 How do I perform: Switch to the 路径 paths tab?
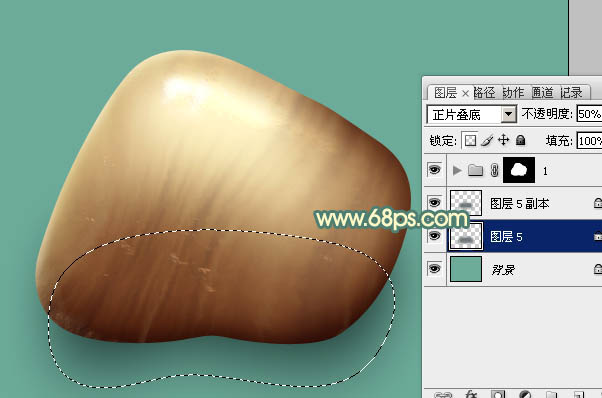(x=485, y=92)
